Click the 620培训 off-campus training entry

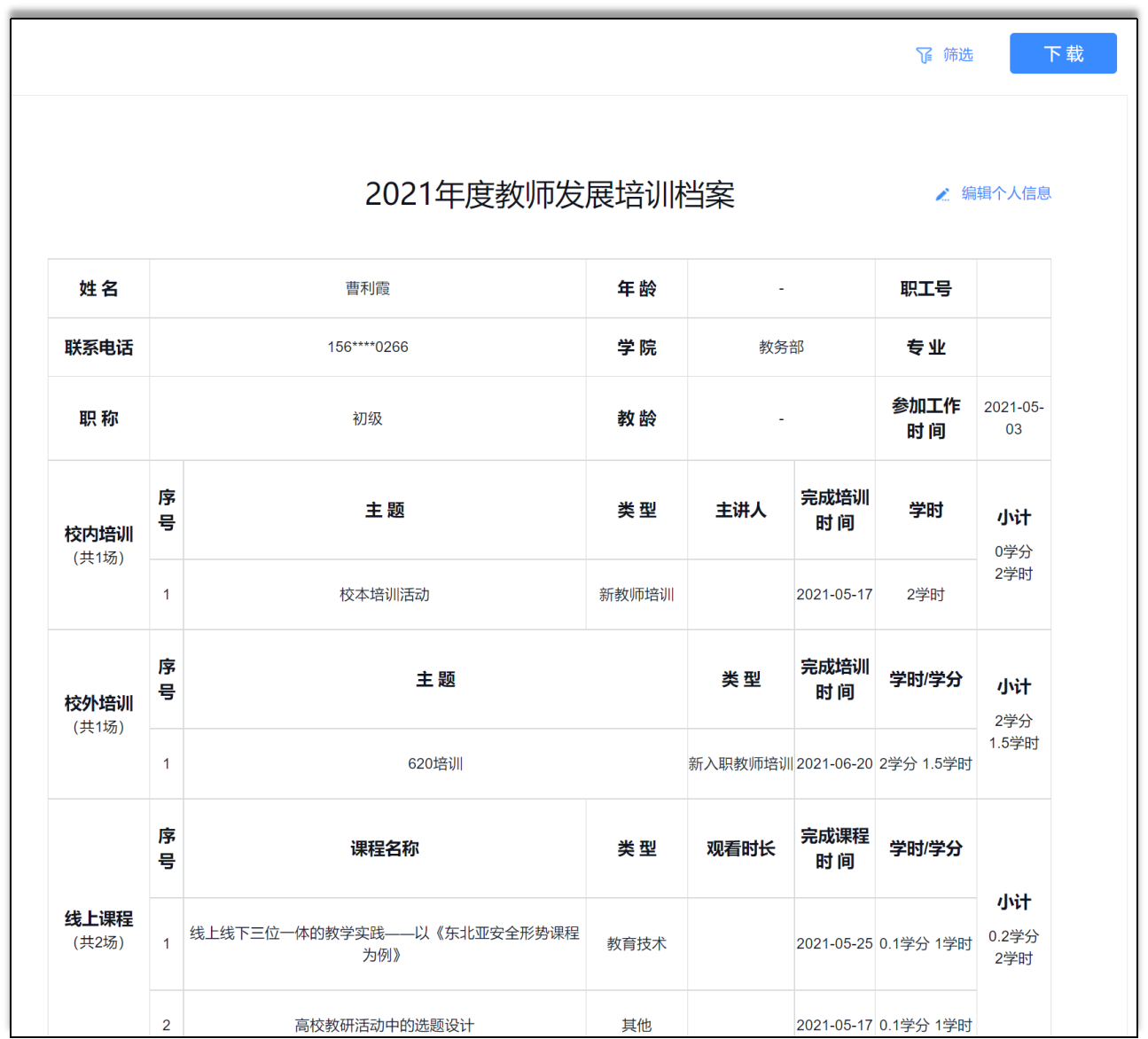click(x=434, y=763)
